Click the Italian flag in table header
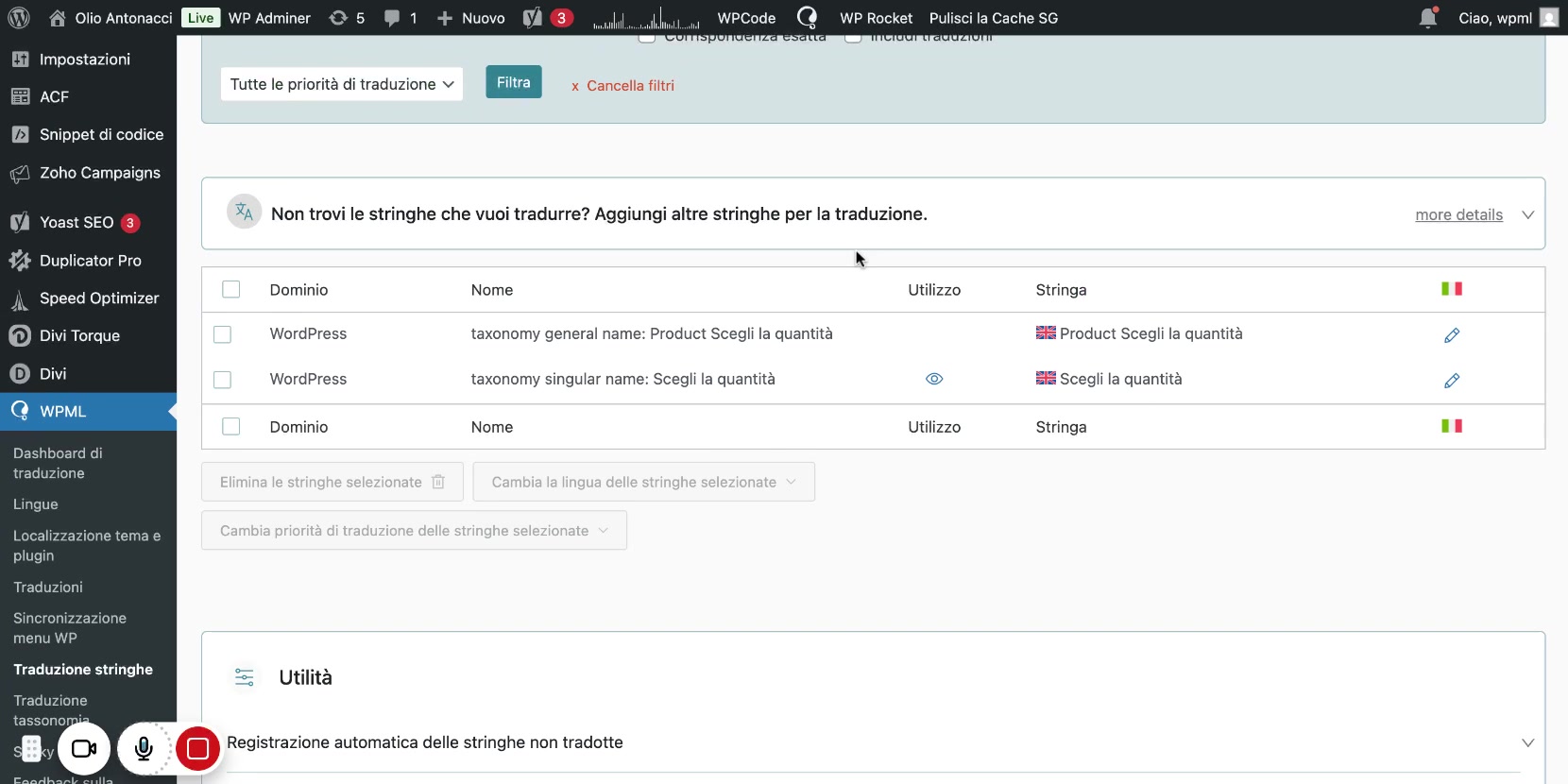 pyautogui.click(x=1452, y=289)
